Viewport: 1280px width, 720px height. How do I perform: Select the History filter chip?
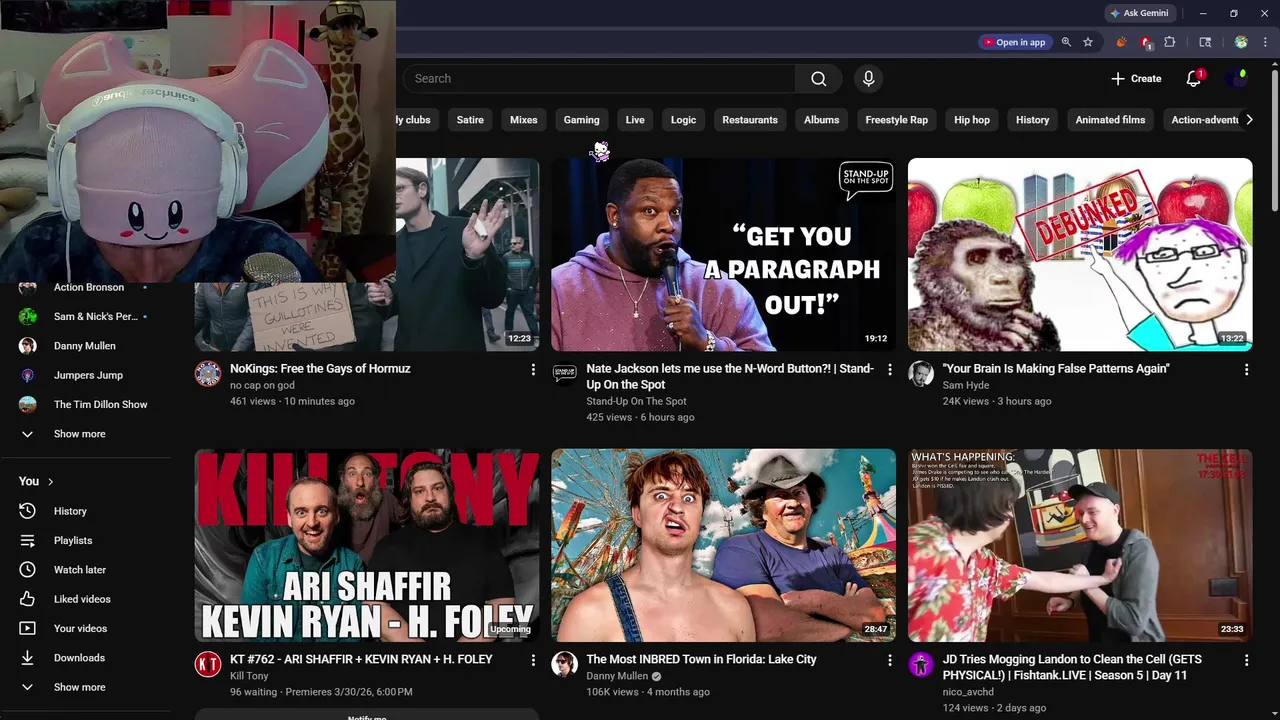[1032, 120]
